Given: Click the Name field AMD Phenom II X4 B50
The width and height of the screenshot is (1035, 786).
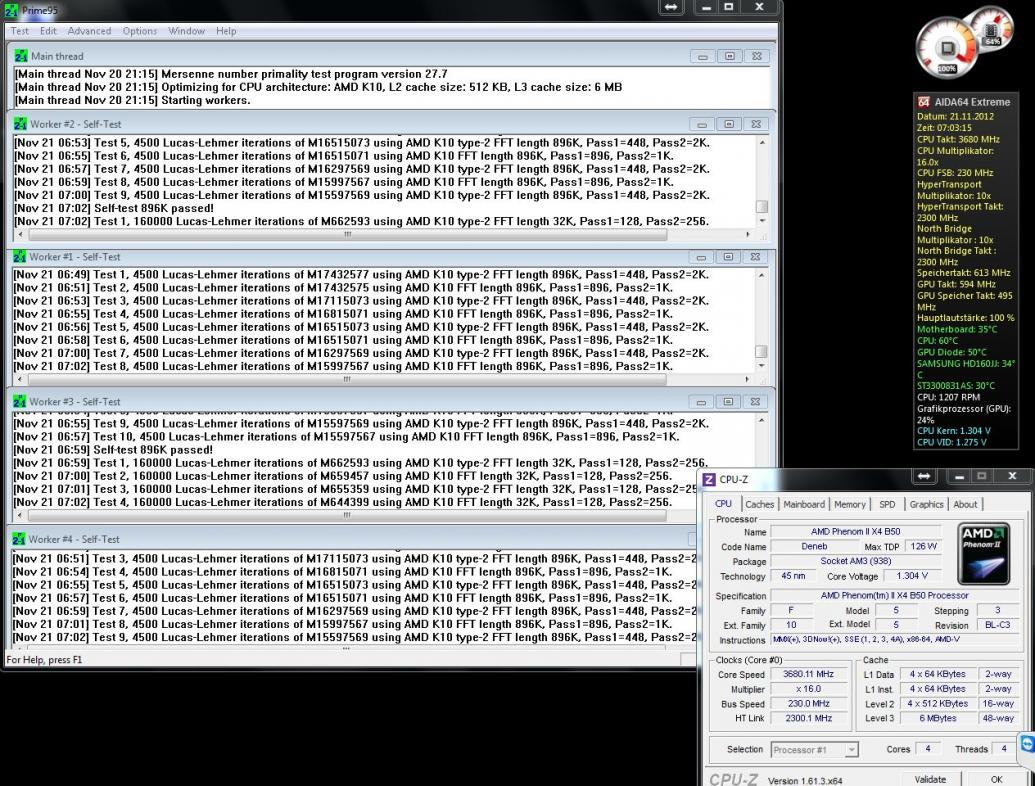Looking at the screenshot, I should tap(855, 531).
